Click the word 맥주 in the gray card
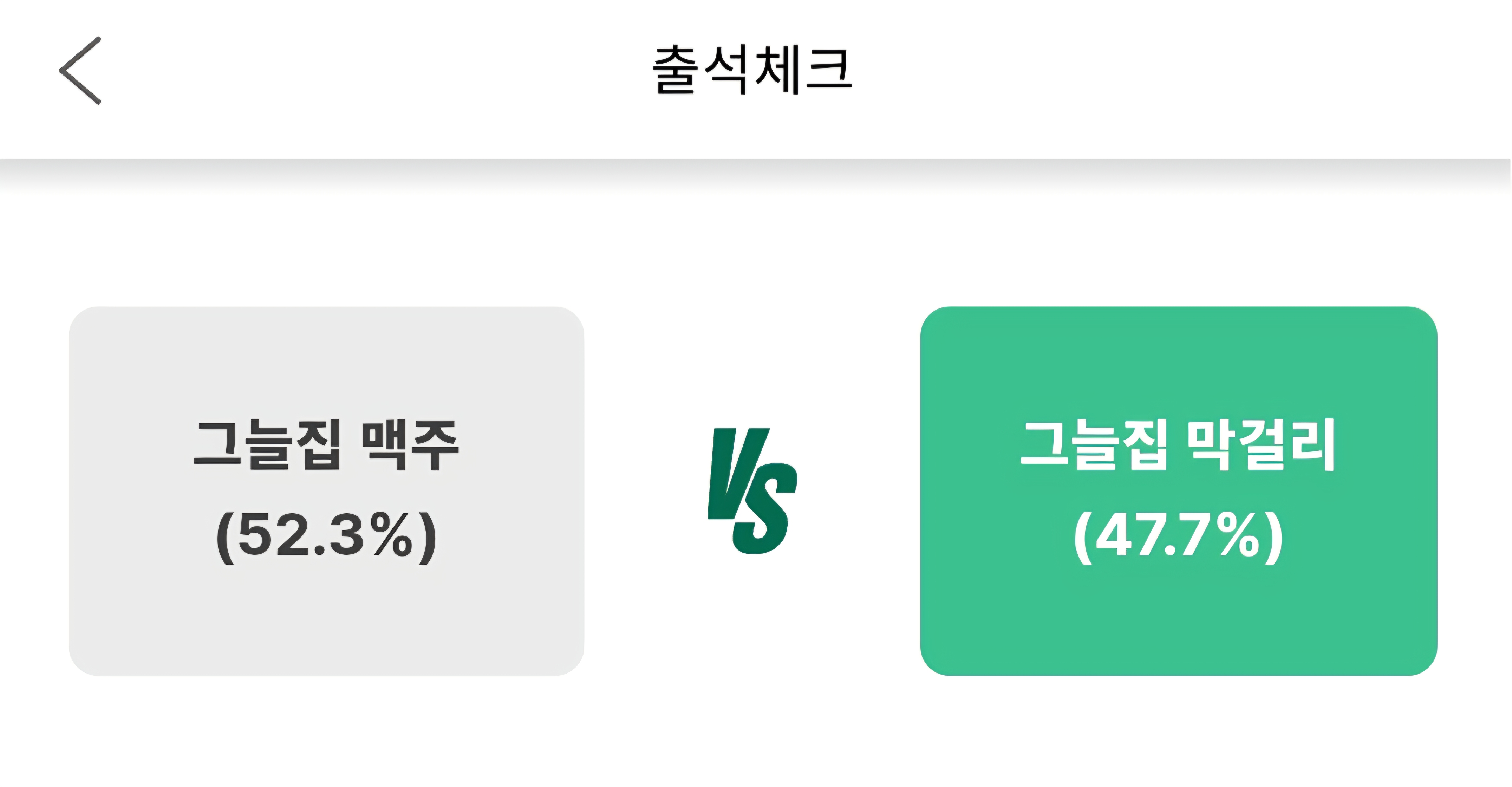This screenshot has width=1512, height=787. [x=410, y=445]
